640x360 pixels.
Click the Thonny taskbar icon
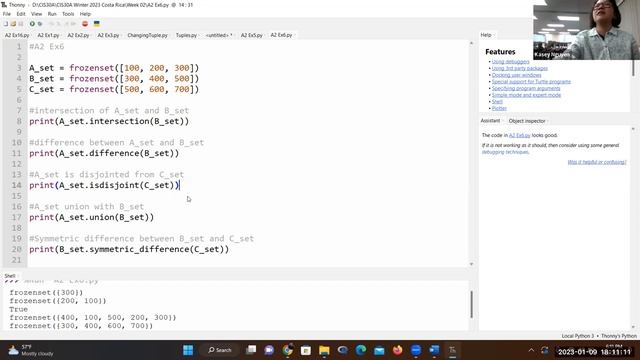point(453,350)
